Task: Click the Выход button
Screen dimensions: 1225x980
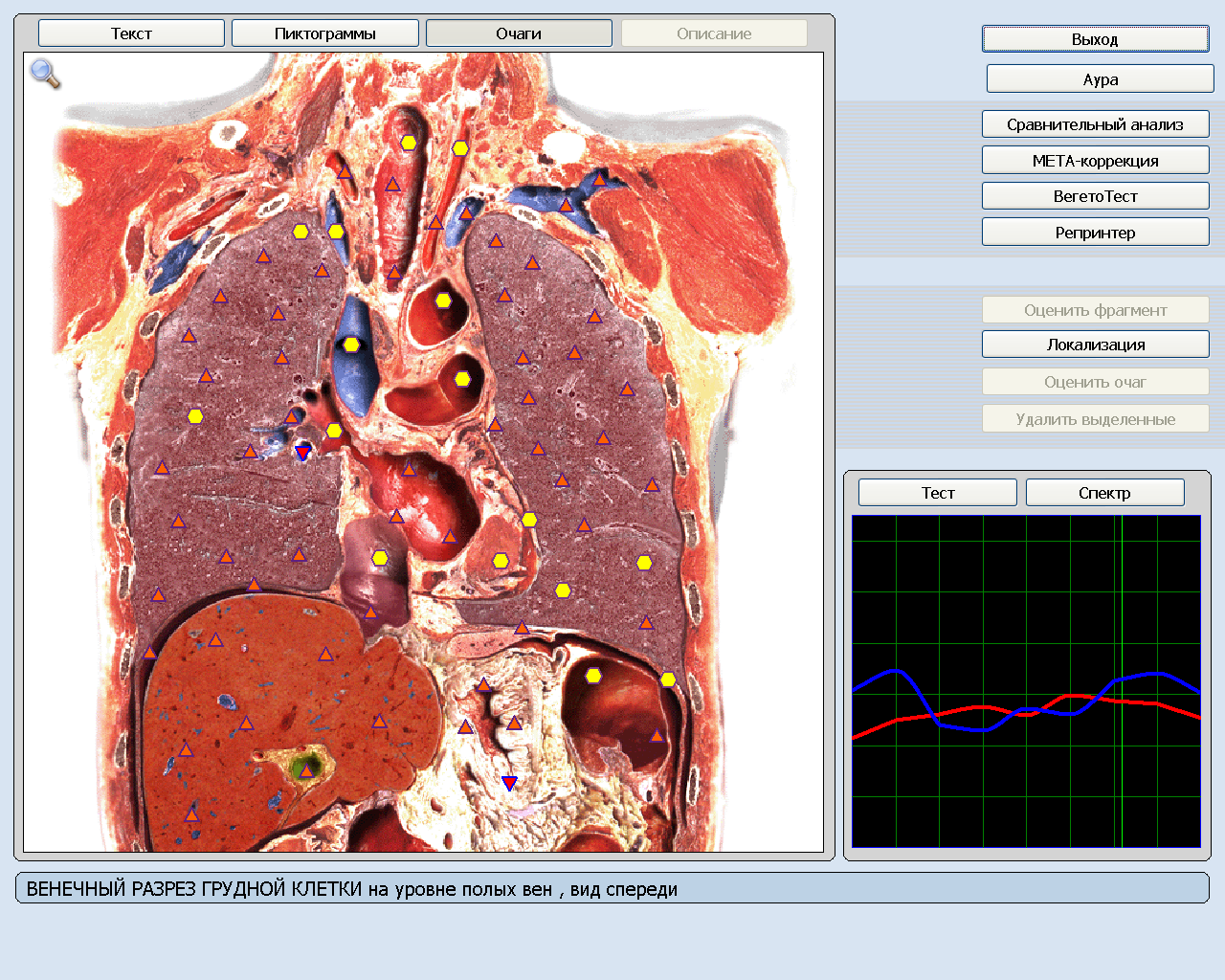Action: coord(1095,39)
